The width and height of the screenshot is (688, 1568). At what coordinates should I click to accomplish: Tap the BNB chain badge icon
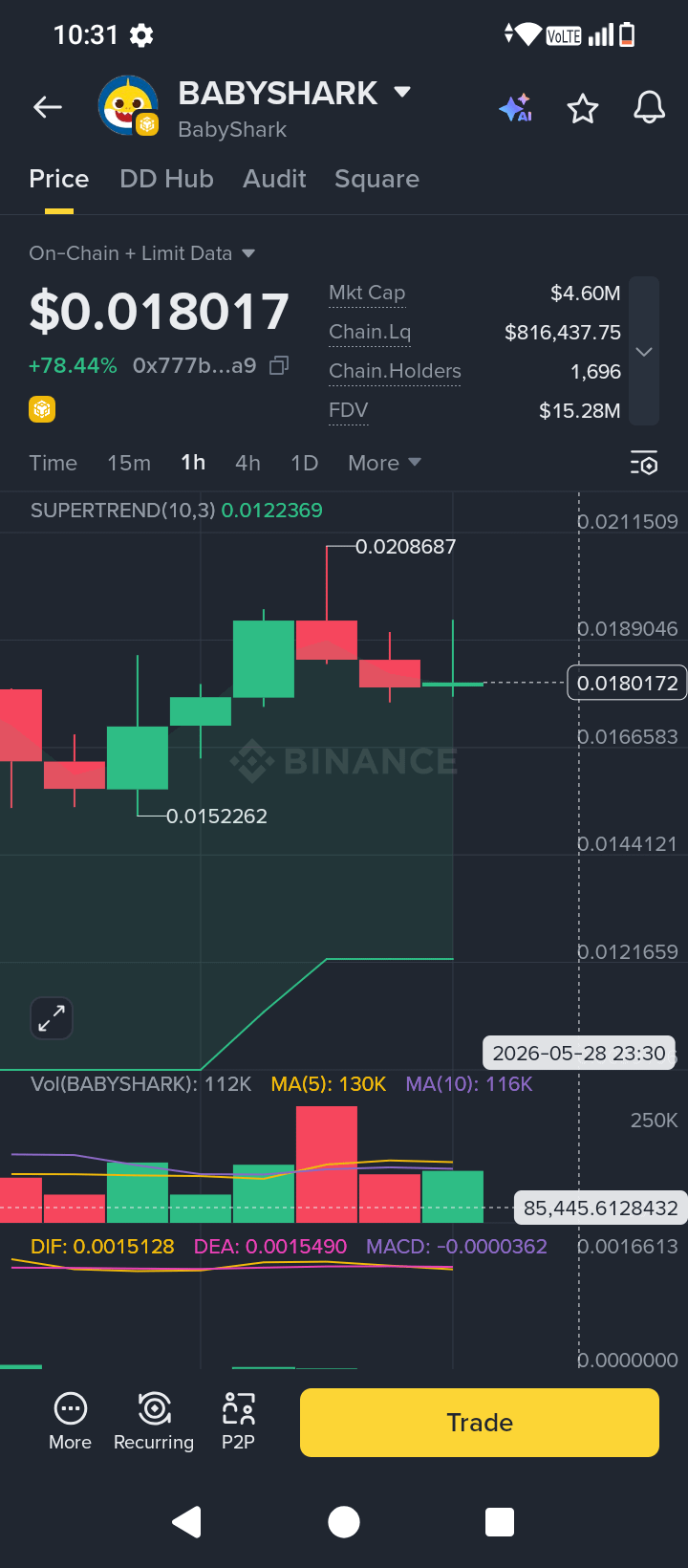click(42, 409)
